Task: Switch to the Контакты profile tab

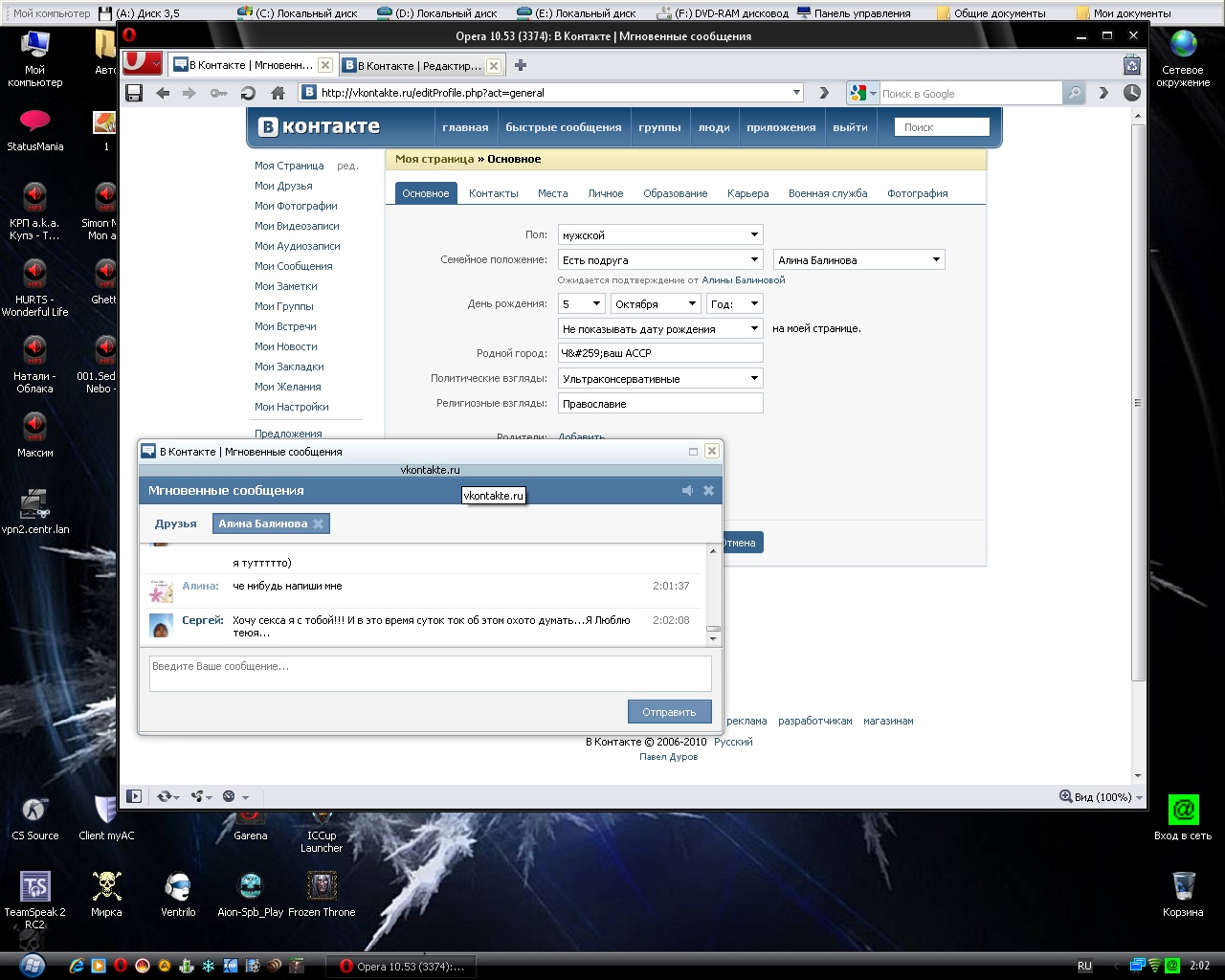Action: pos(494,193)
